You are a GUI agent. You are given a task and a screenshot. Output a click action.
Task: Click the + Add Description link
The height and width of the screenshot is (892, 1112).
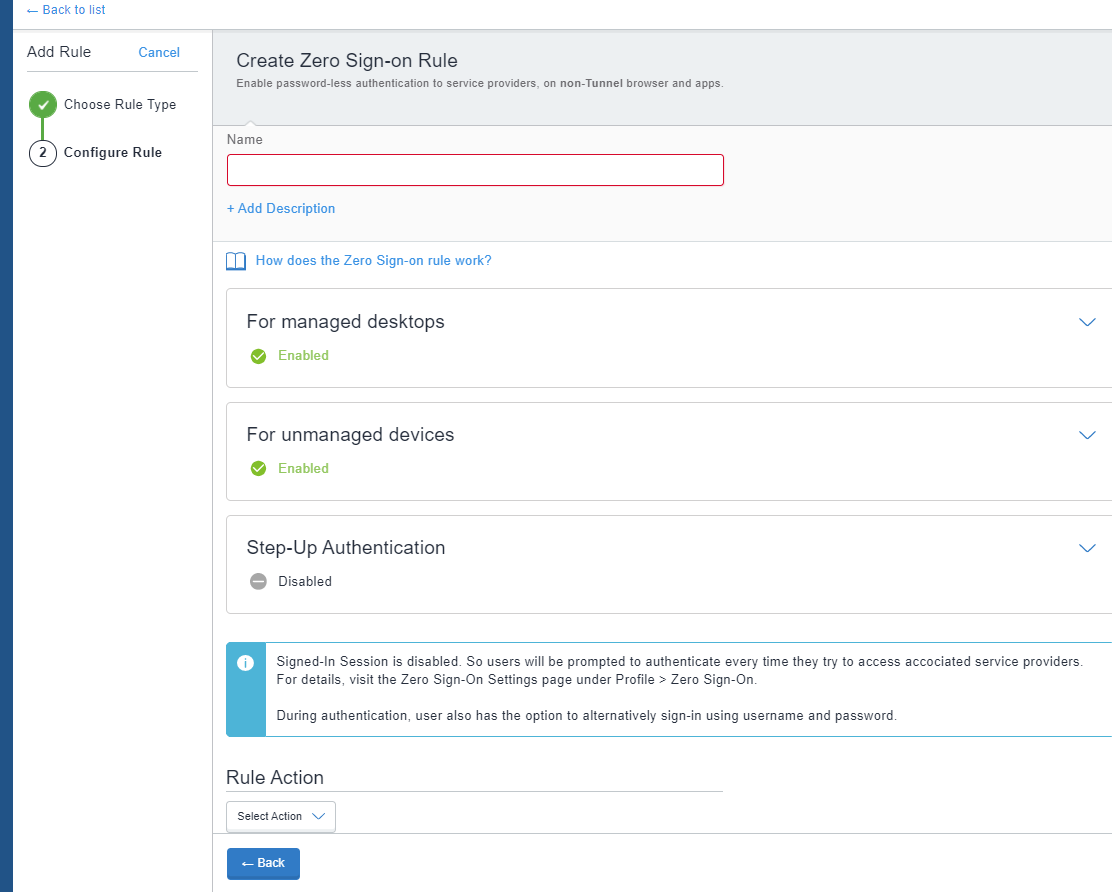(281, 209)
